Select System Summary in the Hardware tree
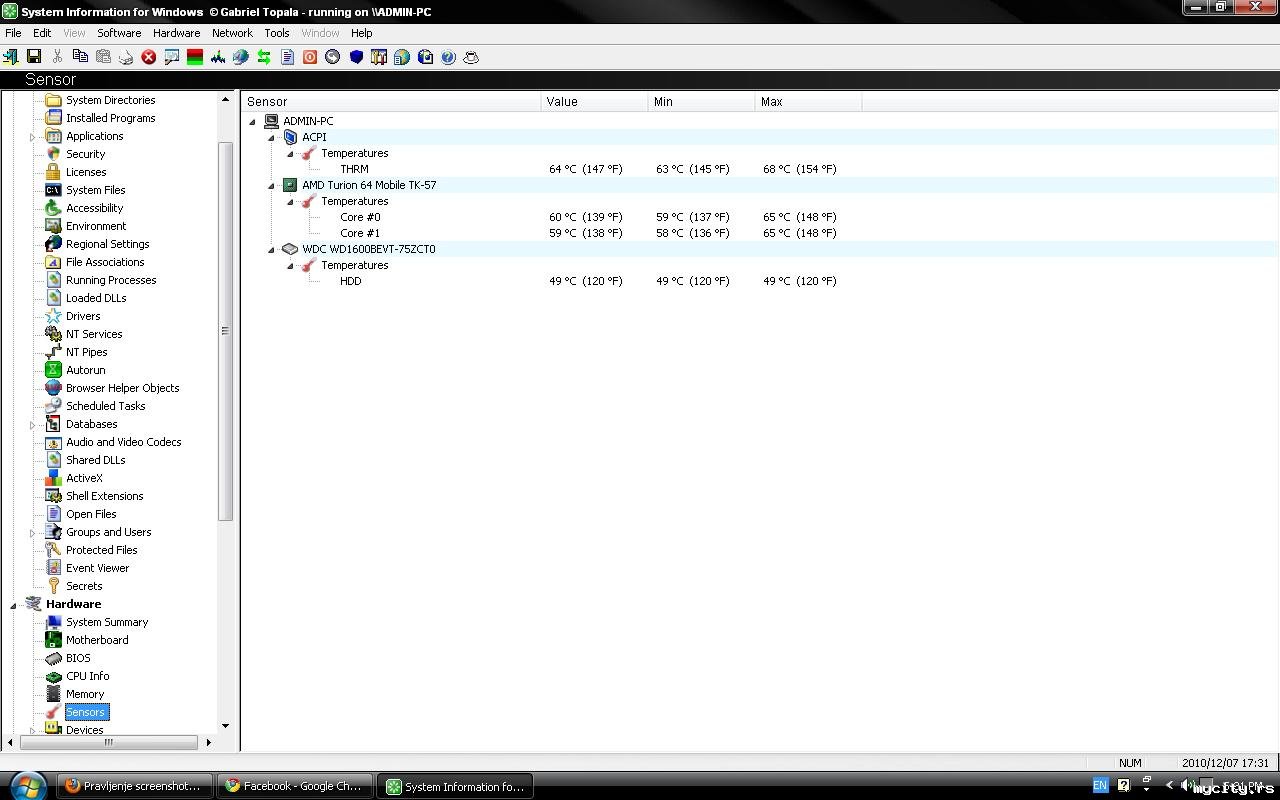The height and width of the screenshot is (800, 1280). (x=107, y=622)
